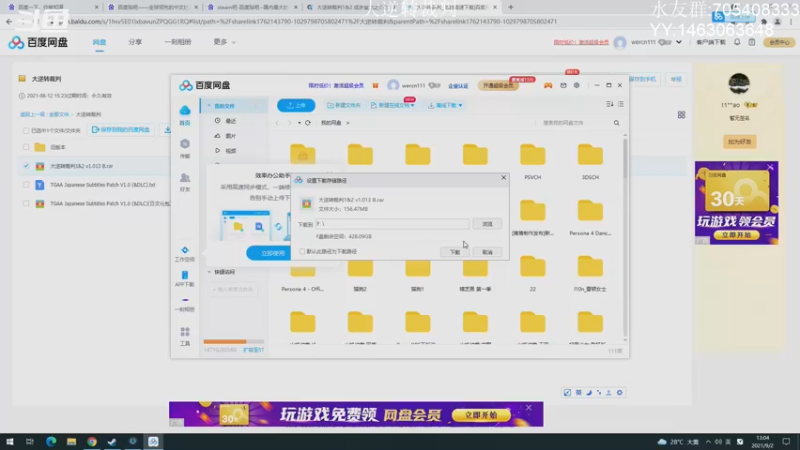Screen dimensions: 800x450
Task: Click the gift icon next to the promotion link
Action: point(376,85)
